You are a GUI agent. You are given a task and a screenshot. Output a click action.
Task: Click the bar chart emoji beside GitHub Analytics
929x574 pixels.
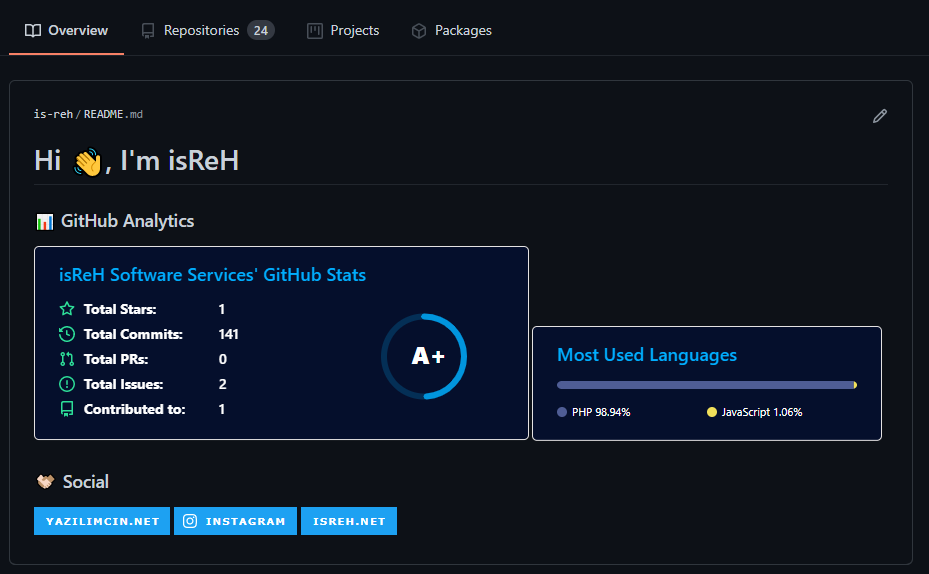tap(44, 222)
